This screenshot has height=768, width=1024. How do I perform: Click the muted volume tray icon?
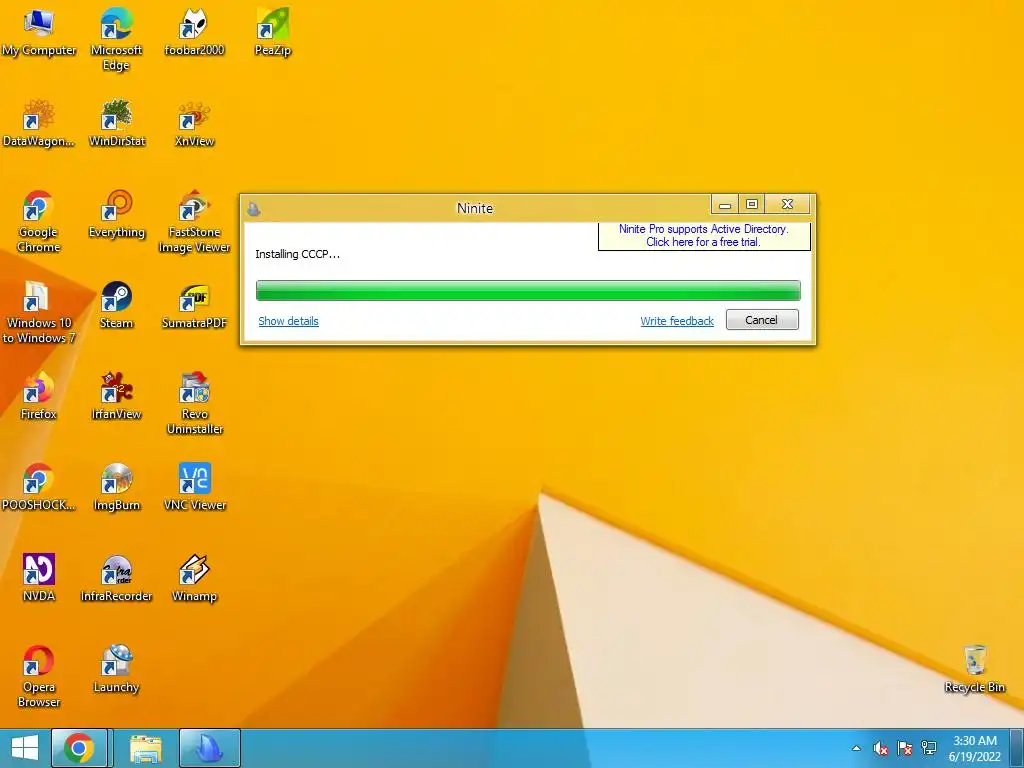[880, 748]
